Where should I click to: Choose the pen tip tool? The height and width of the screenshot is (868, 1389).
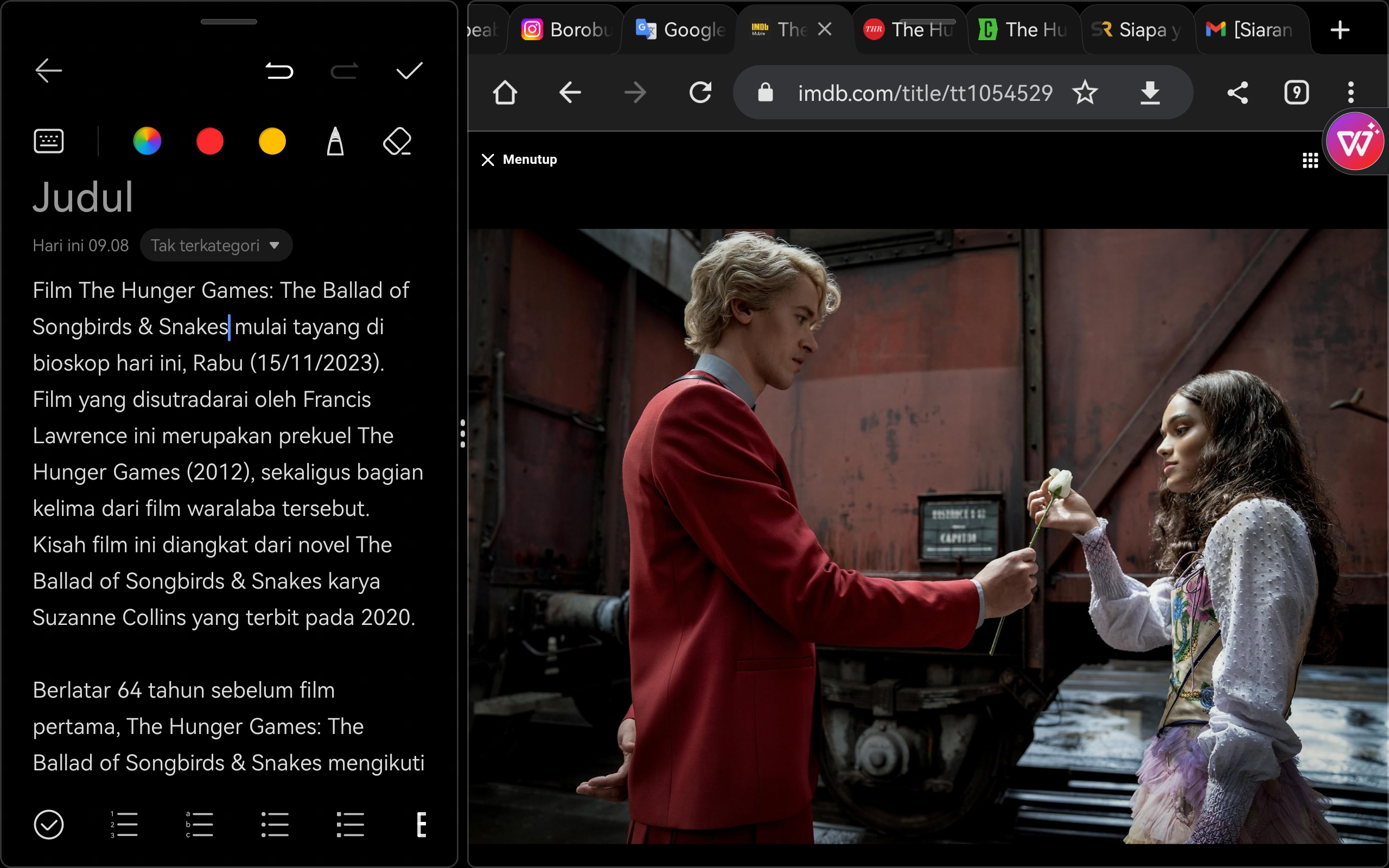point(335,141)
